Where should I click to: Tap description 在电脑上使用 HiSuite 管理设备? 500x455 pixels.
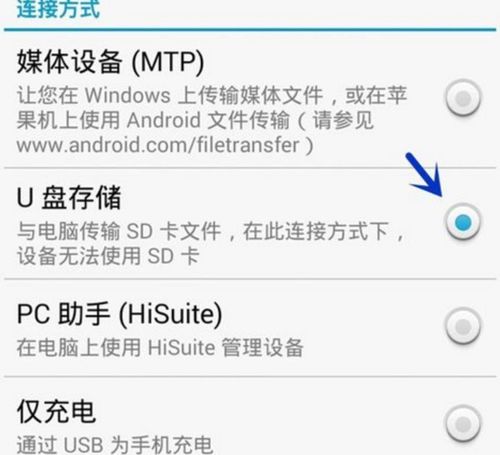tap(160, 348)
